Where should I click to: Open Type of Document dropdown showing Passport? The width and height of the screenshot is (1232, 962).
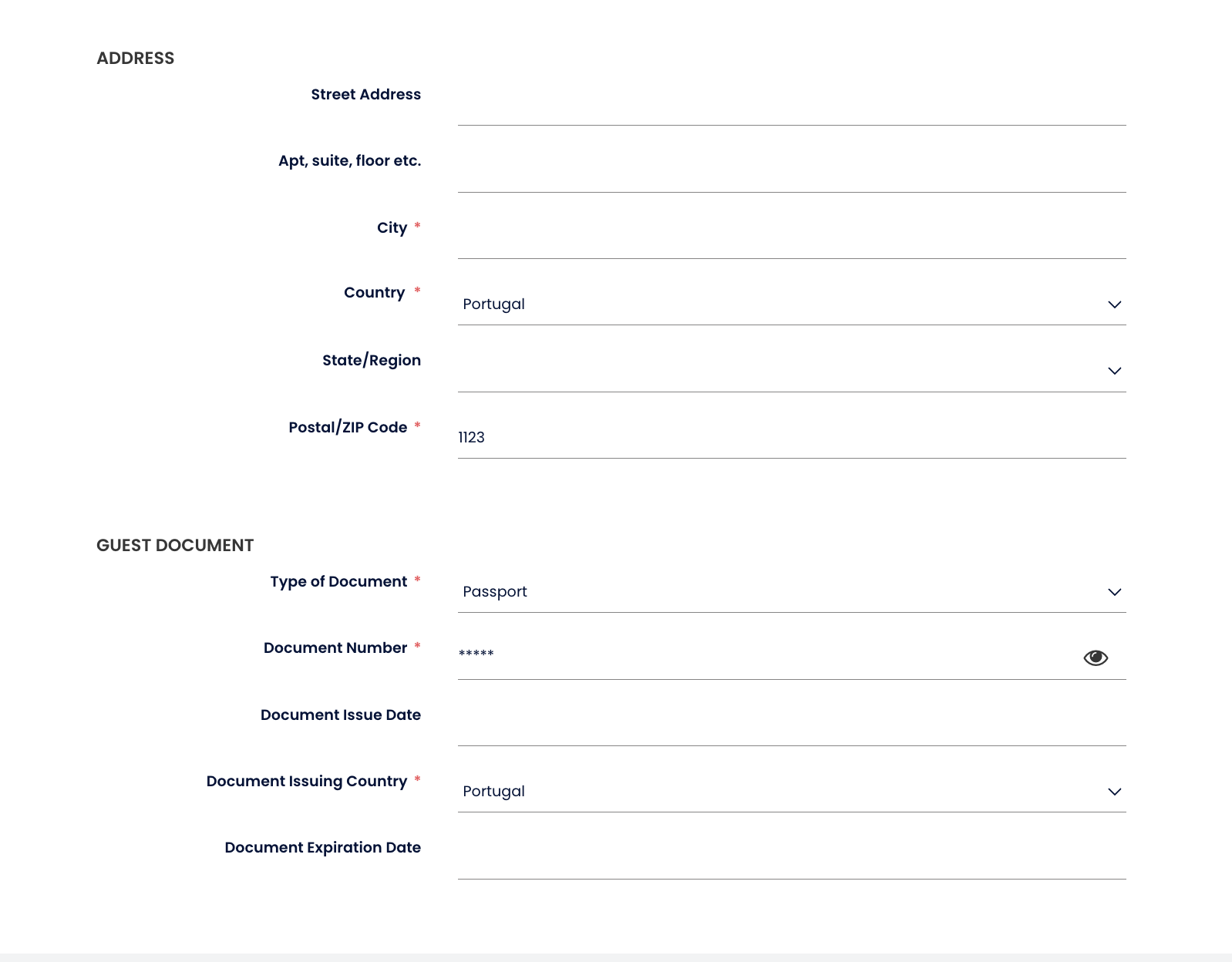click(x=771, y=592)
